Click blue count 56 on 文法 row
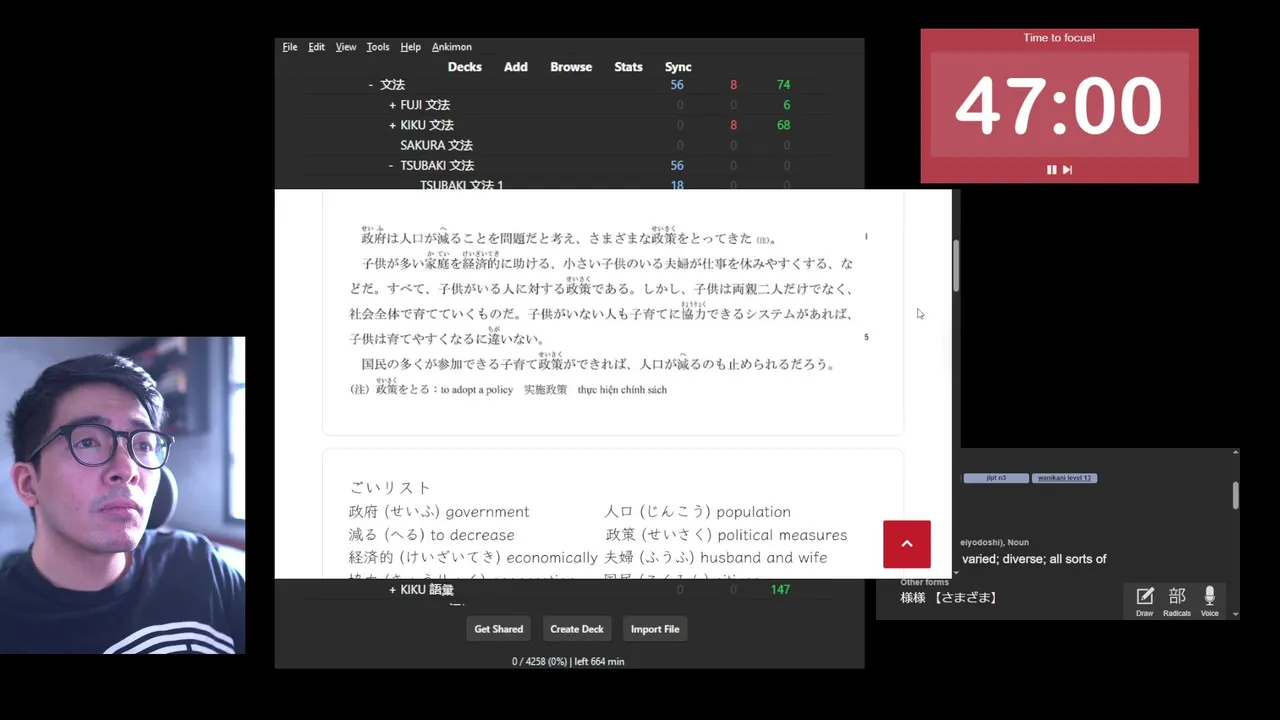This screenshot has height=720, width=1280. [677, 85]
